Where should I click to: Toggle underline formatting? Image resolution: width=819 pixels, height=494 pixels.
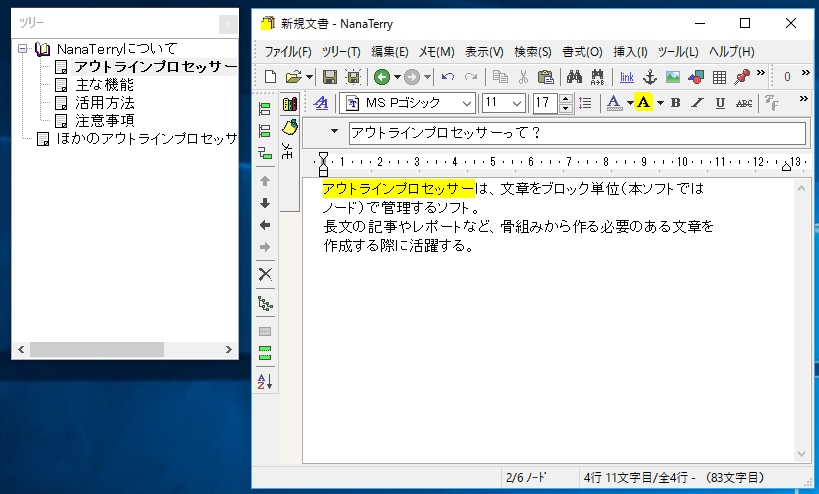pos(720,103)
